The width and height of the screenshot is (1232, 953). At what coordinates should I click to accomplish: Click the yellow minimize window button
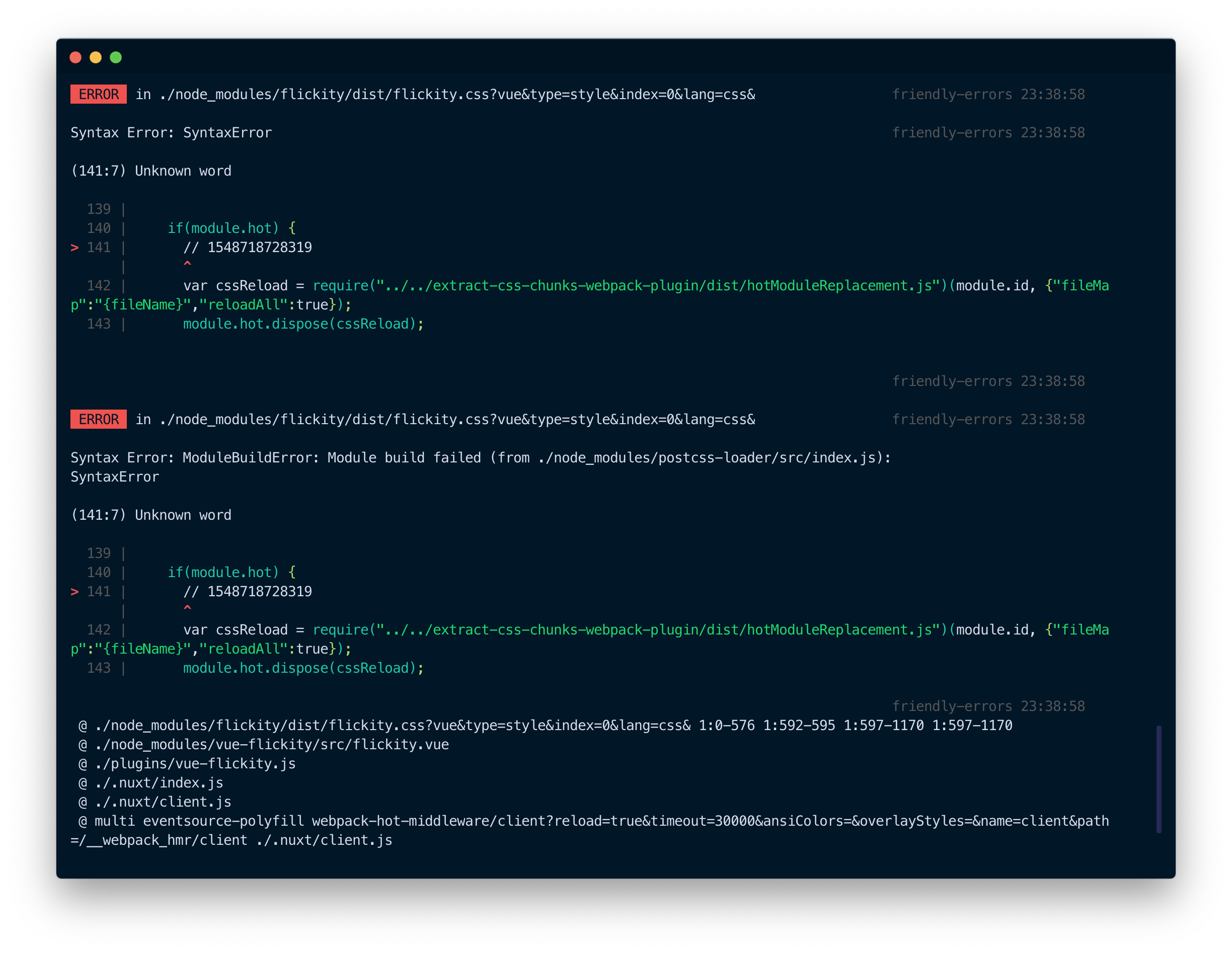(x=96, y=57)
